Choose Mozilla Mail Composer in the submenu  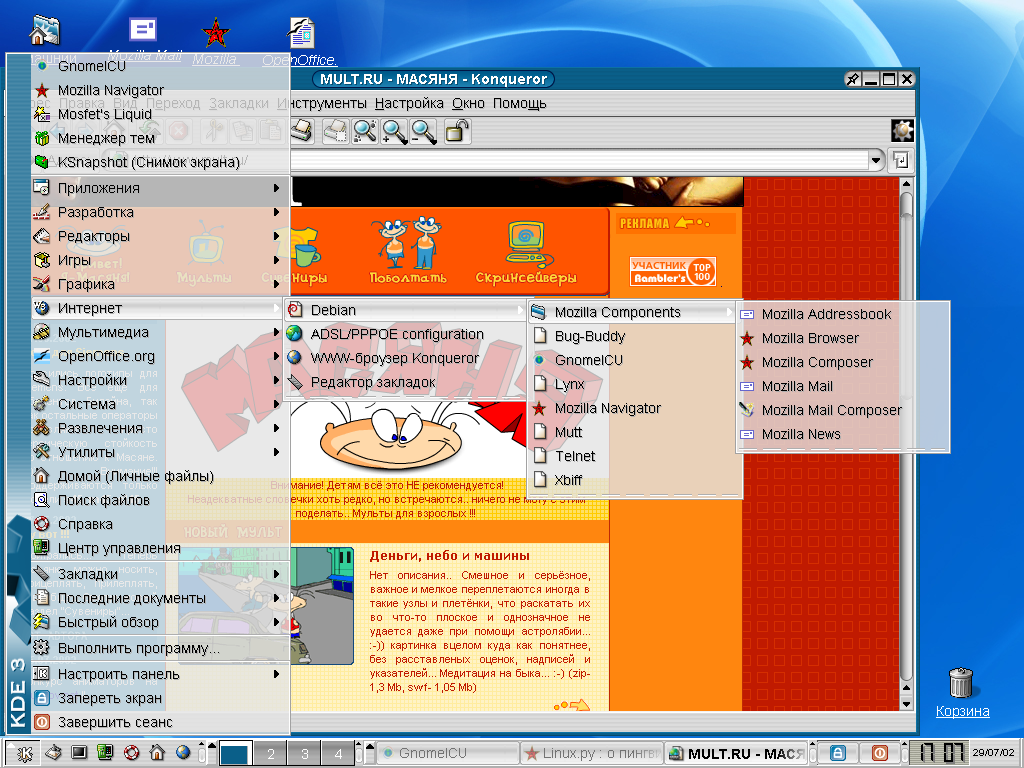(842, 410)
